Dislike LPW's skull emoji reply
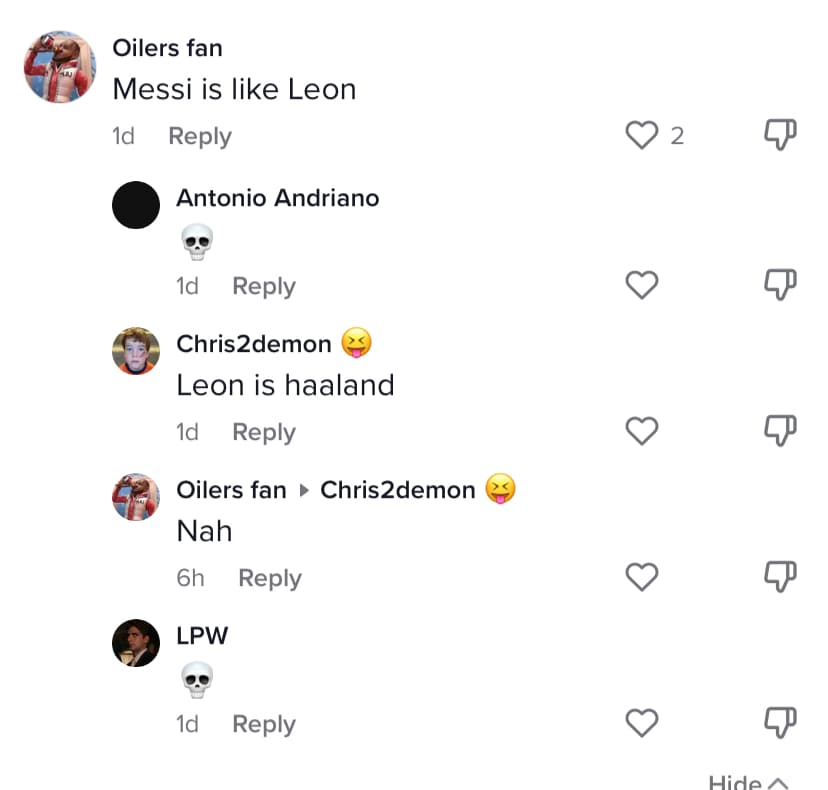 pyautogui.click(x=780, y=724)
